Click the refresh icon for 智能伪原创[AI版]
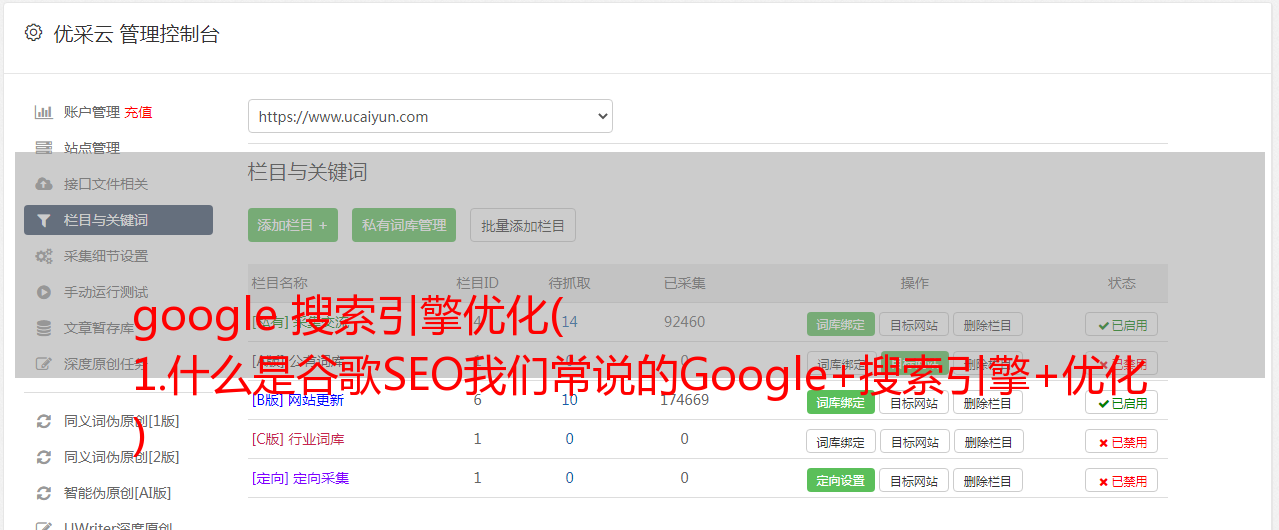This screenshot has width=1279, height=530. tap(43, 493)
